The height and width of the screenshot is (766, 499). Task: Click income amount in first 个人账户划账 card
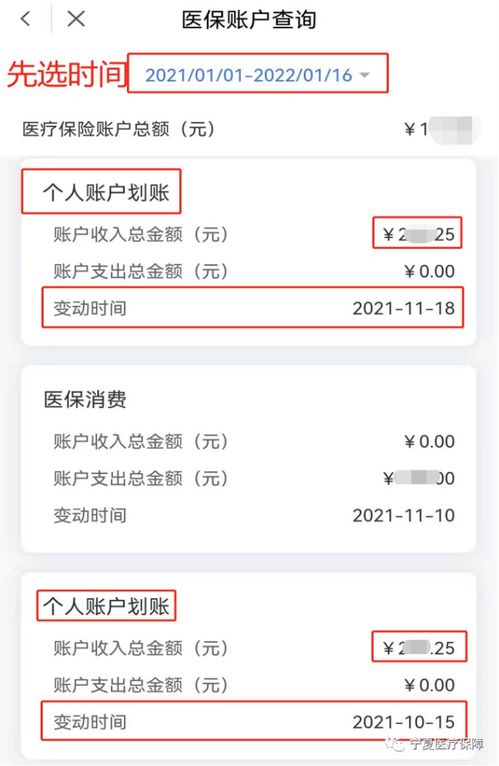pos(417,233)
